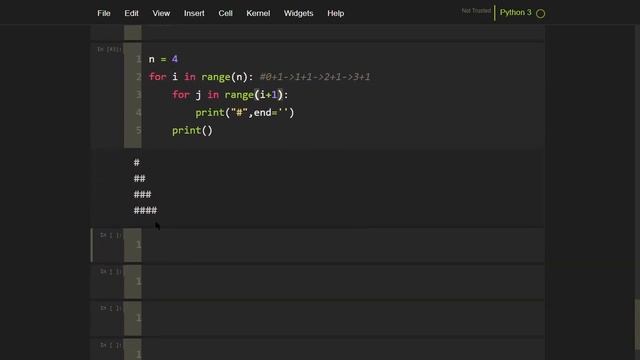The width and height of the screenshot is (640, 360).
Task: Click the single '#' output row
Action: pyautogui.click(x=137, y=163)
